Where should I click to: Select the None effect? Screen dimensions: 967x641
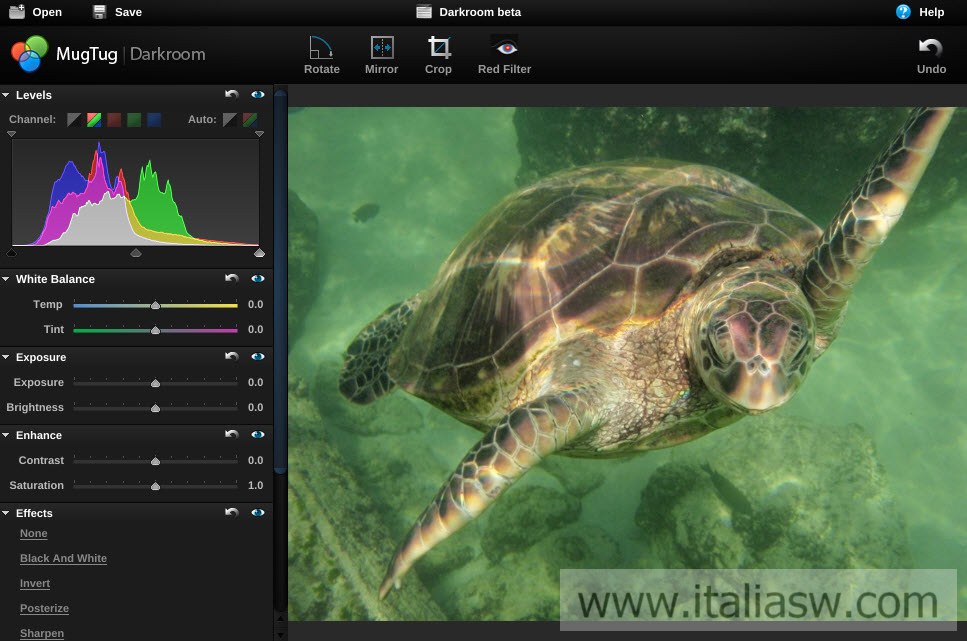click(x=33, y=533)
